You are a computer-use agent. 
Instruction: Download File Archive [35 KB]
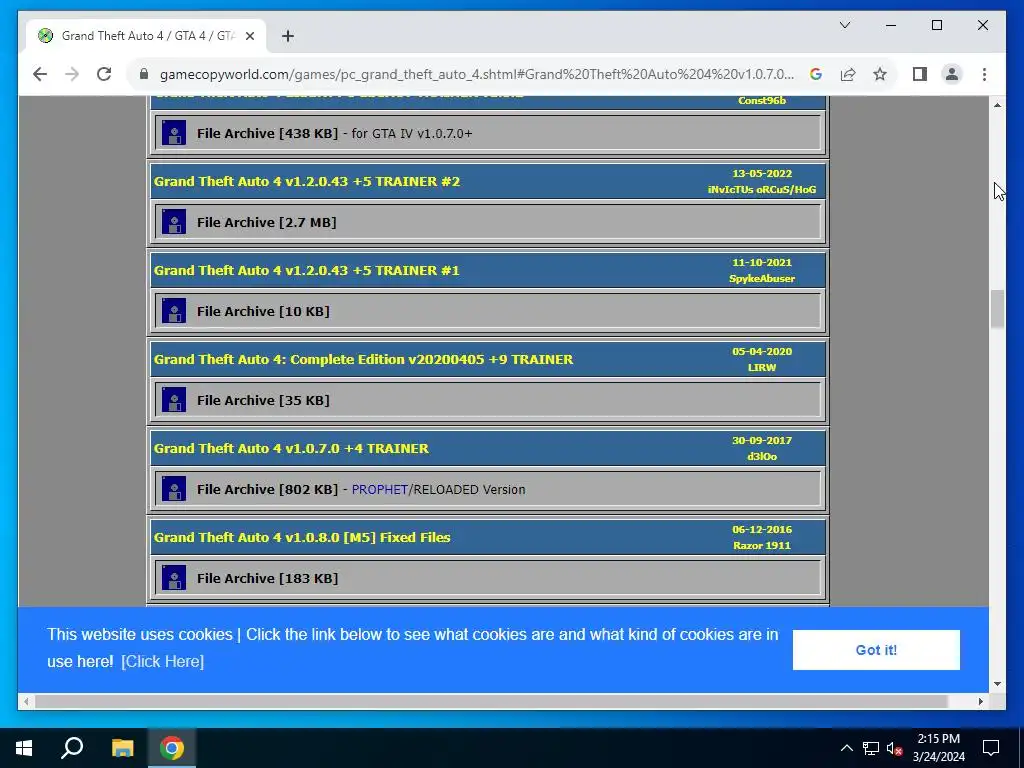click(263, 400)
